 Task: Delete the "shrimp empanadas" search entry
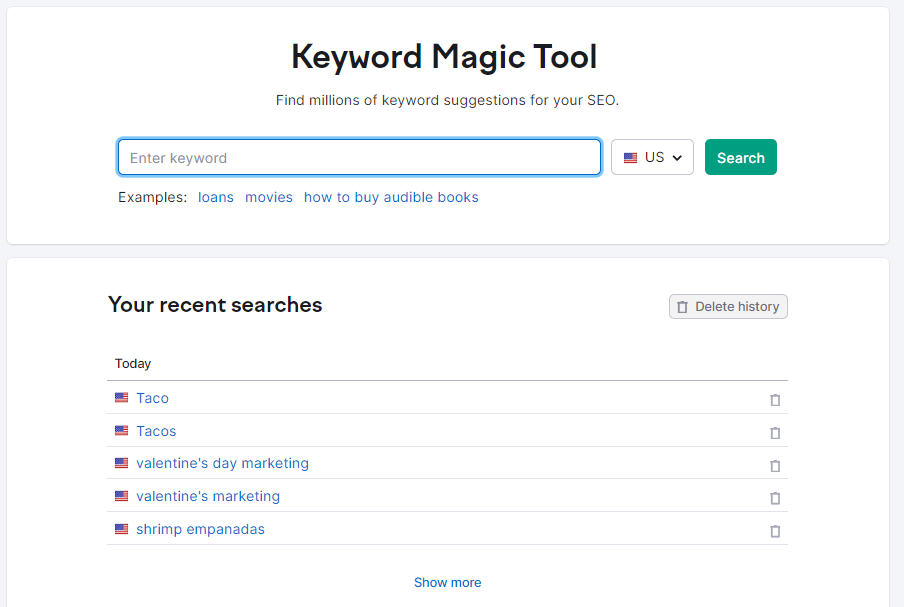point(775,531)
